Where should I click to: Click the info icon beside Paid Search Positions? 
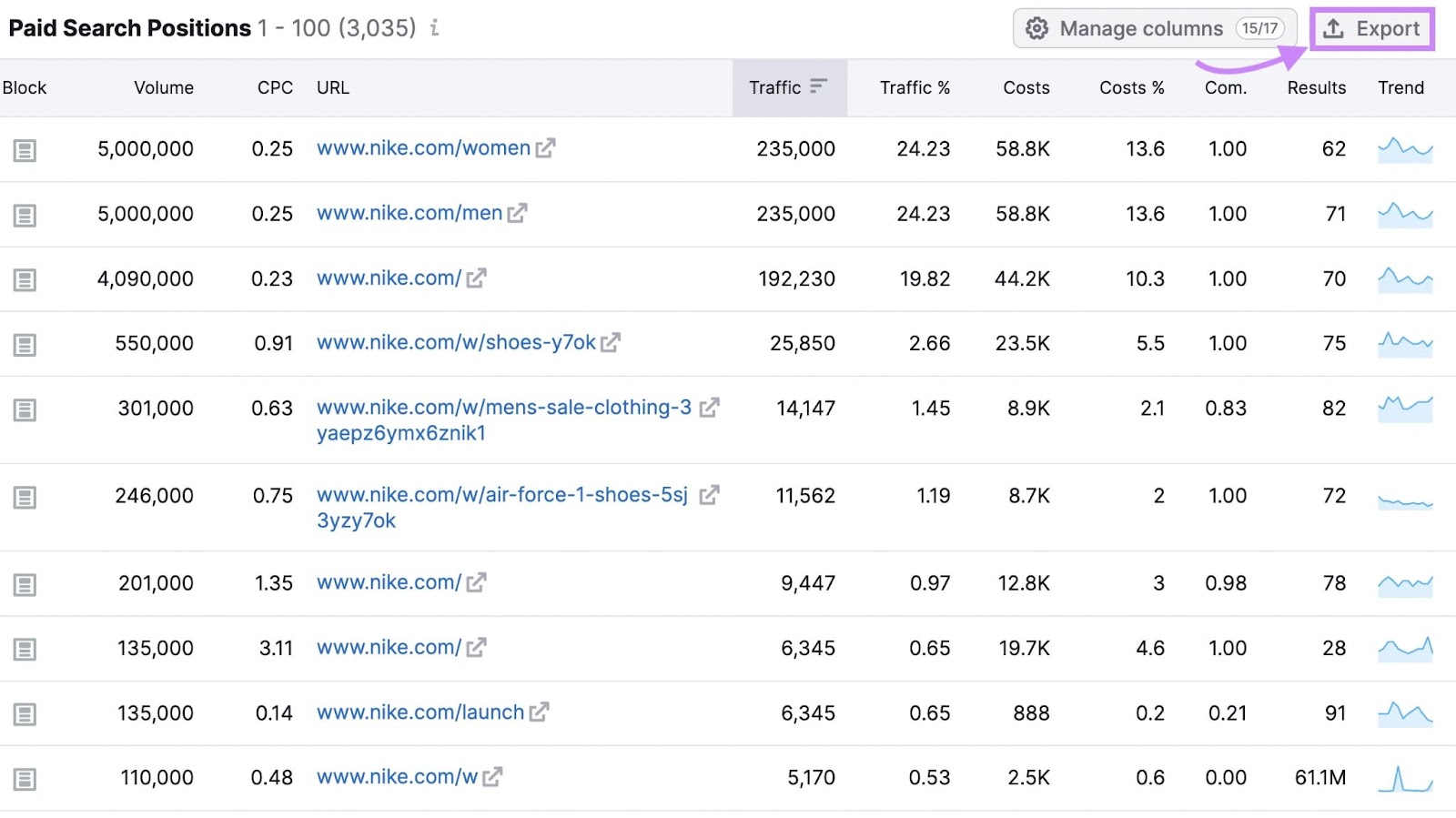pos(435,28)
